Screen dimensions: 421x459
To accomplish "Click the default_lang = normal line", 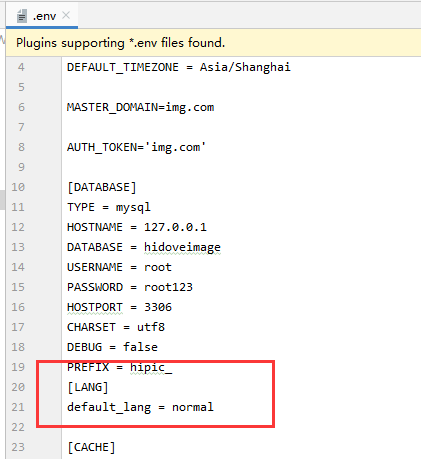I will pos(140,407).
